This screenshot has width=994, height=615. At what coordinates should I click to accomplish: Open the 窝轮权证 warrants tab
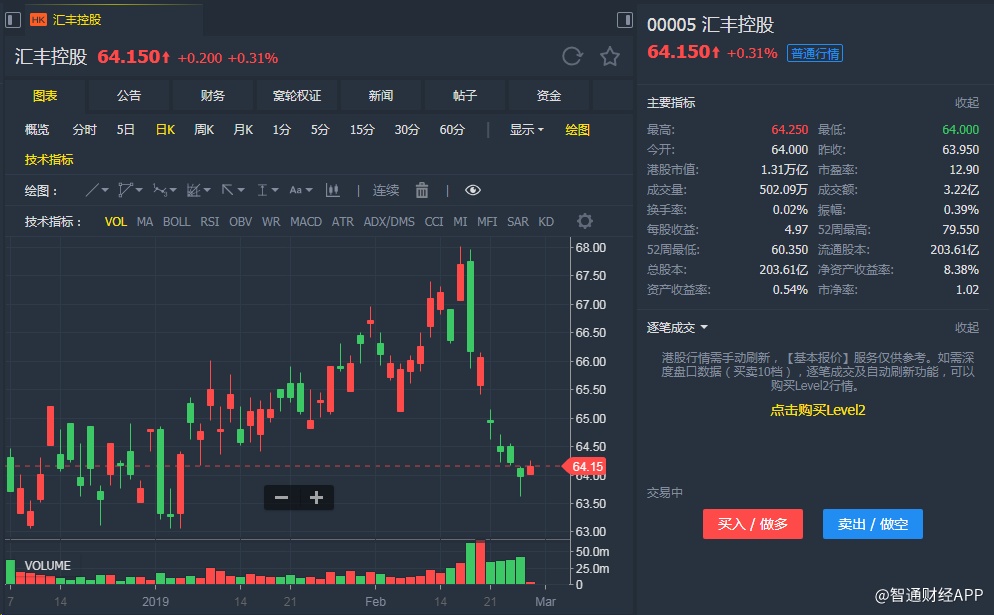pyautogui.click(x=297, y=96)
